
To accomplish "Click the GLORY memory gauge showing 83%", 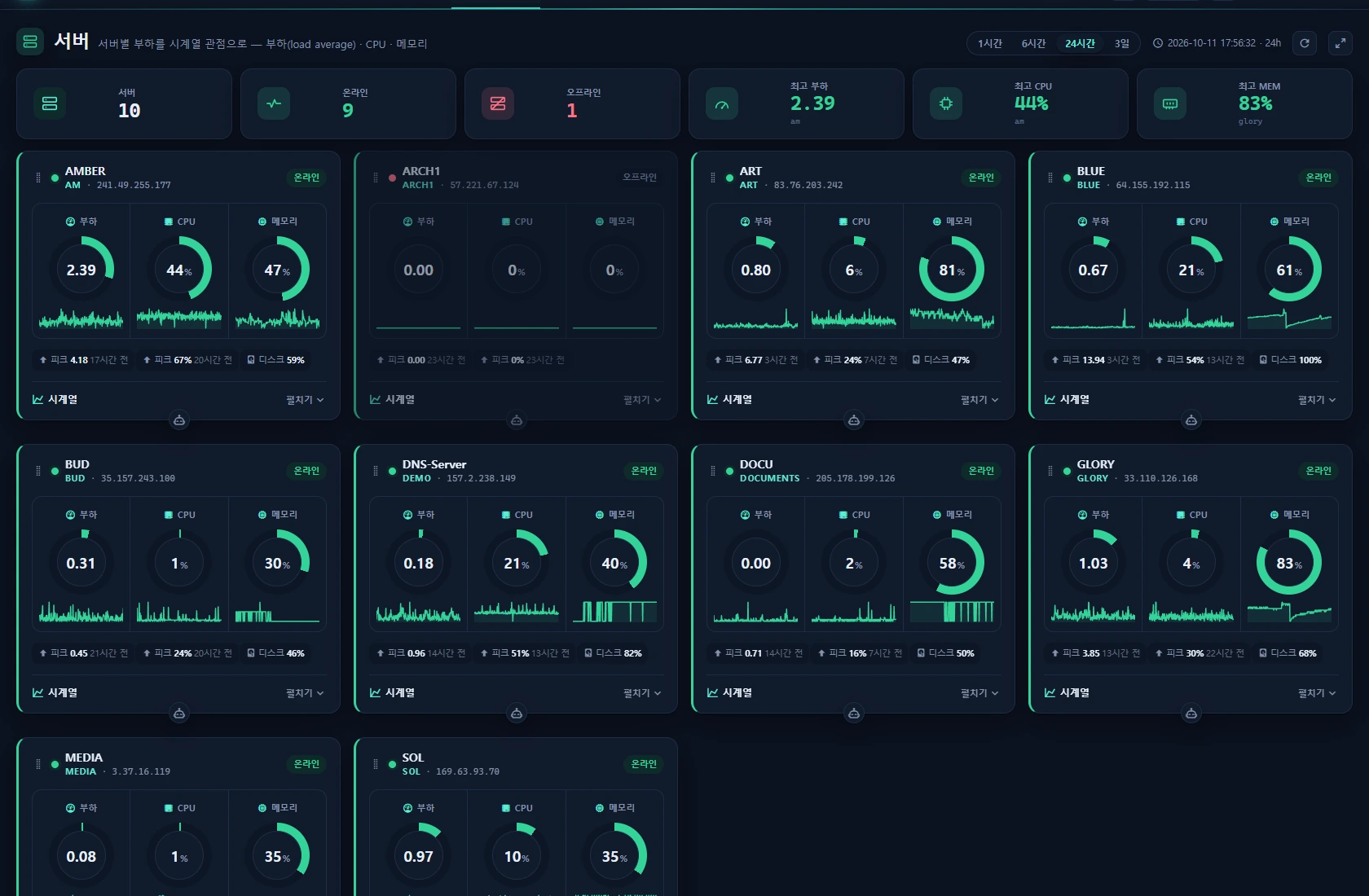I will pyautogui.click(x=1289, y=563).
